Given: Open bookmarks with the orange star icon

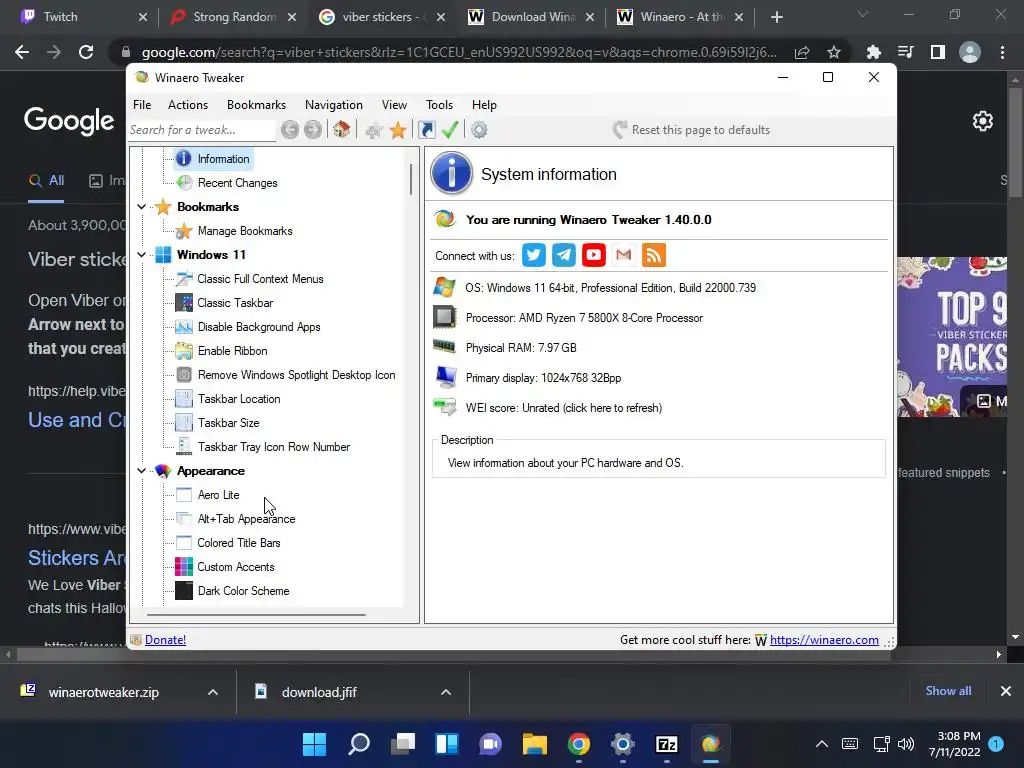Looking at the screenshot, I should coord(398,130).
